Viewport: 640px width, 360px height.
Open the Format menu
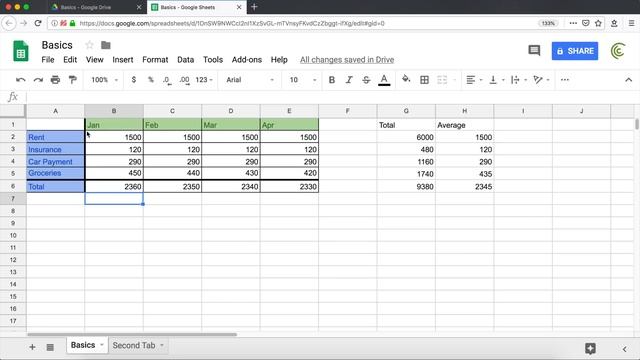click(x=155, y=60)
